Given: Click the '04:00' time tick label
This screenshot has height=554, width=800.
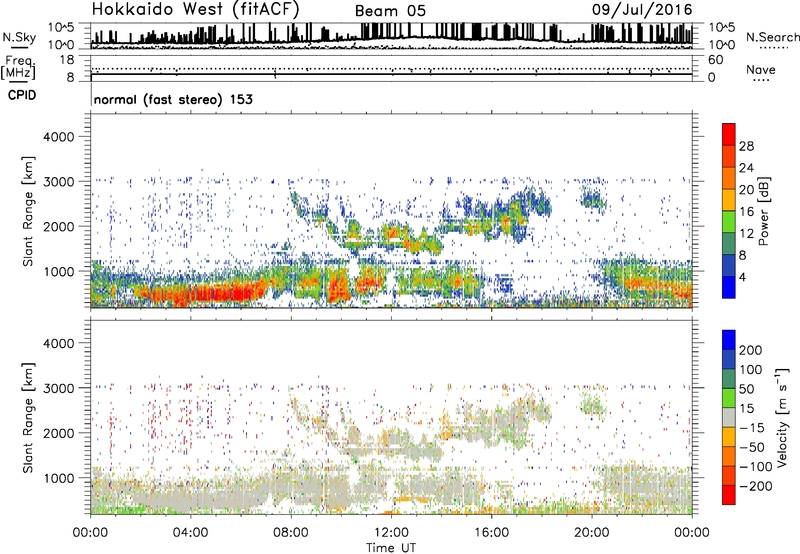Looking at the screenshot, I should click(190, 532).
